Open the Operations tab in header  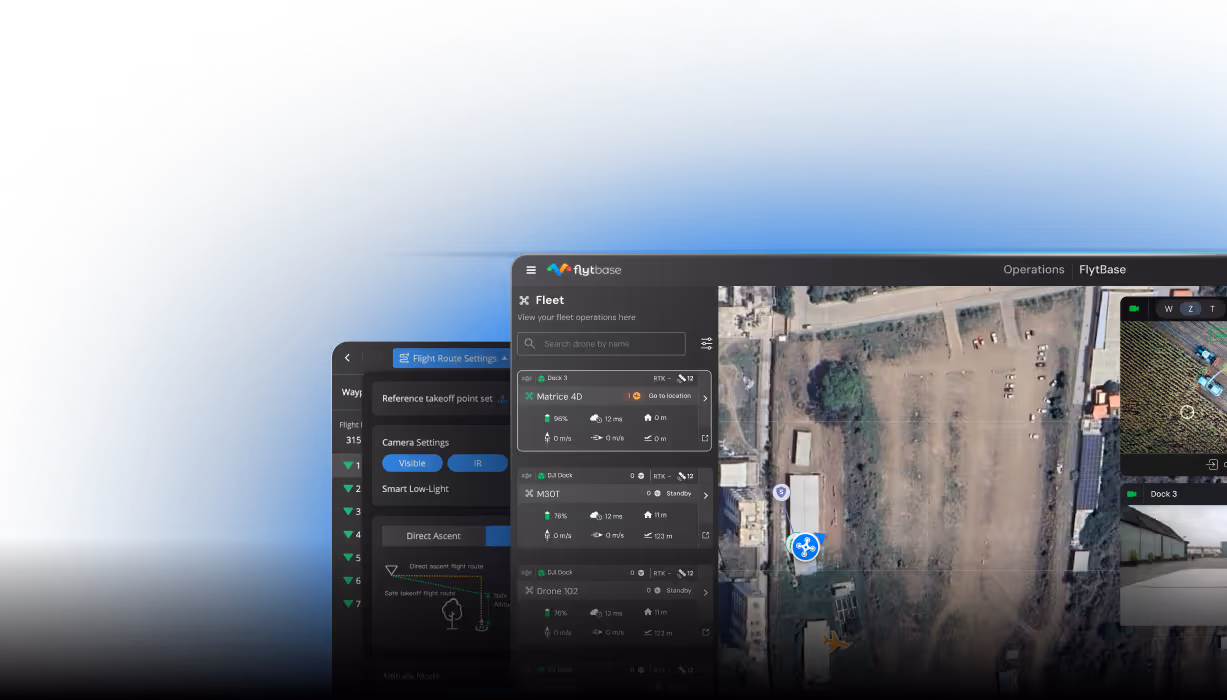click(1034, 270)
